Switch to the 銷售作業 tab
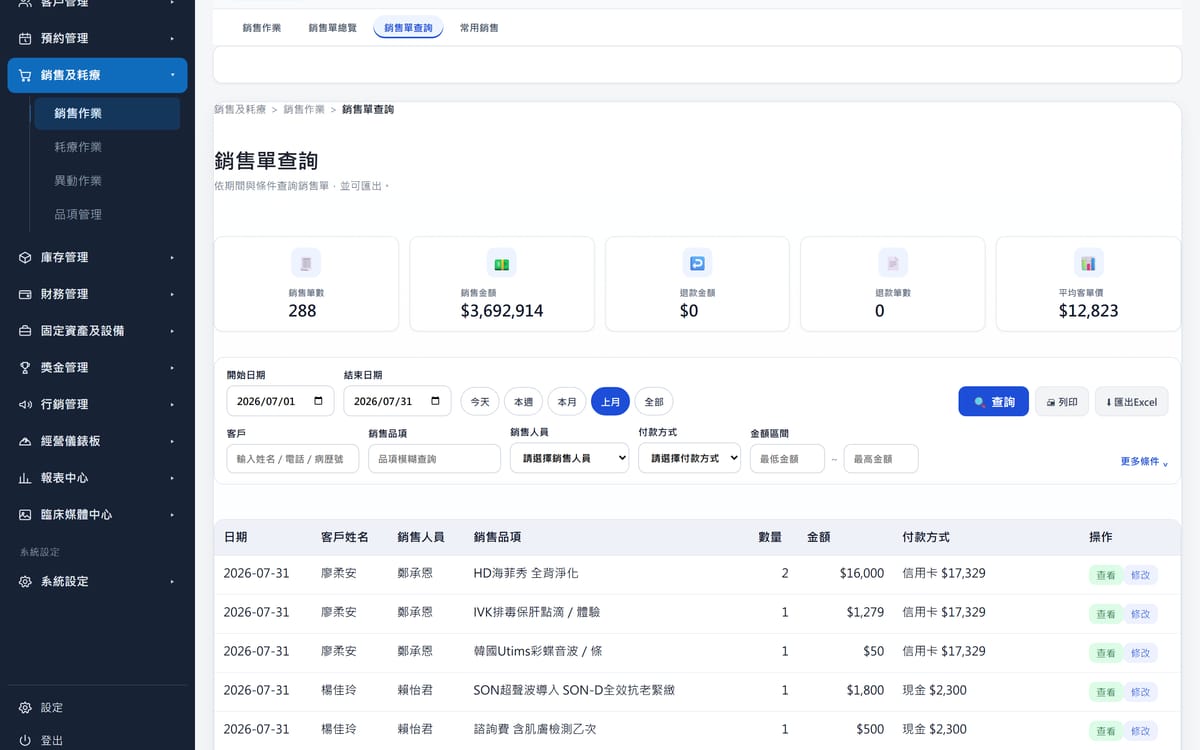The image size is (1200, 750). coord(261,28)
